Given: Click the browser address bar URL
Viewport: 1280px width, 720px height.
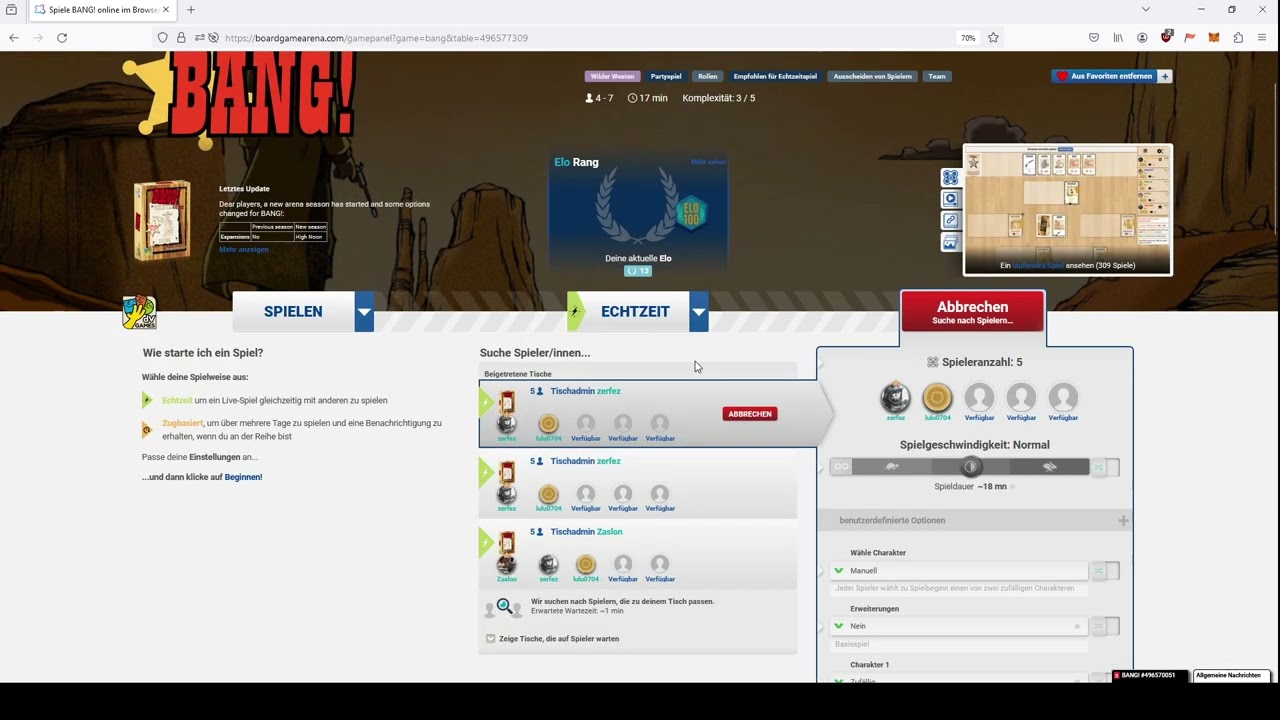Looking at the screenshot, I should pos(376,38).
